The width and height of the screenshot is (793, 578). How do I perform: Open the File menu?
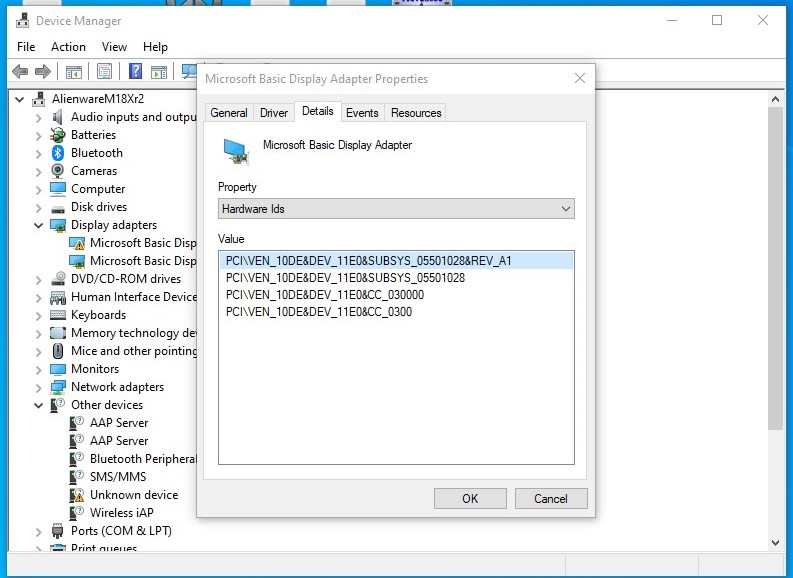pos(26,47)
